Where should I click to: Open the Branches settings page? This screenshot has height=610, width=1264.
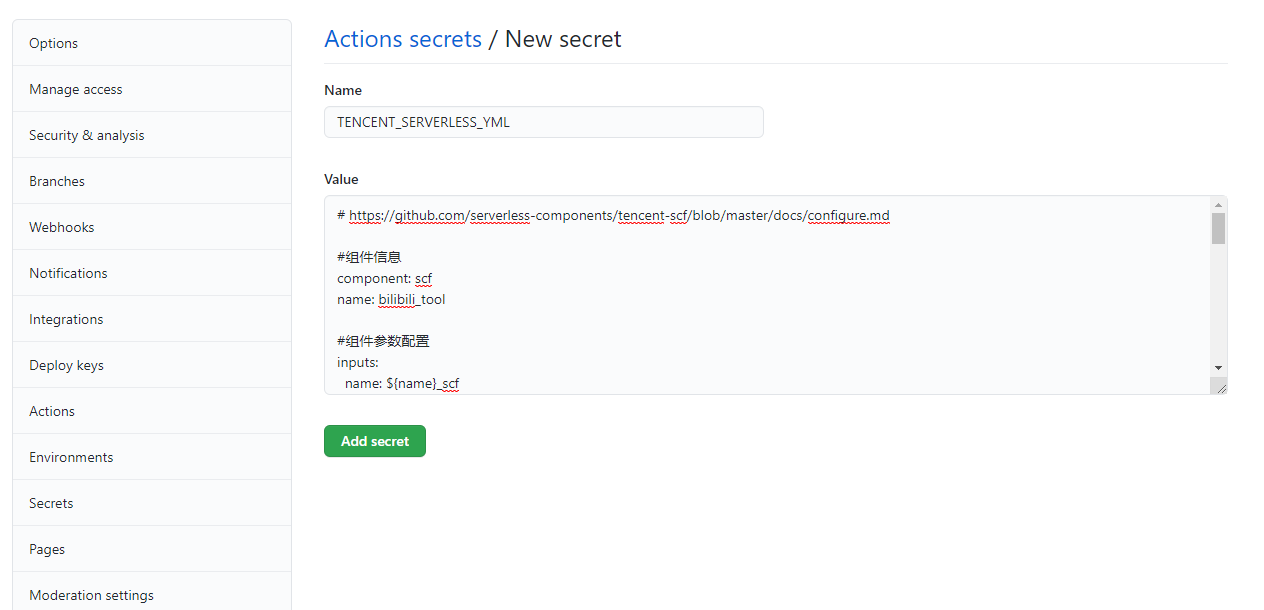56,180
